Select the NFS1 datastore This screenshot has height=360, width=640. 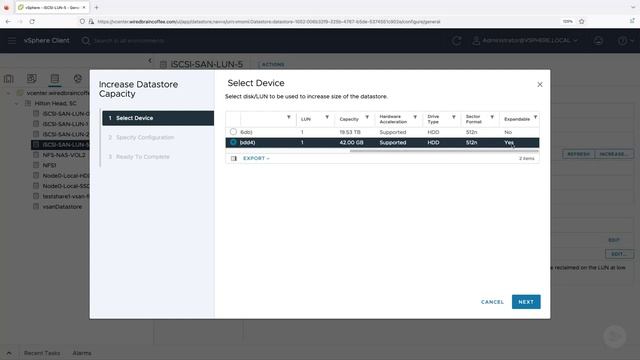(49, 165)
